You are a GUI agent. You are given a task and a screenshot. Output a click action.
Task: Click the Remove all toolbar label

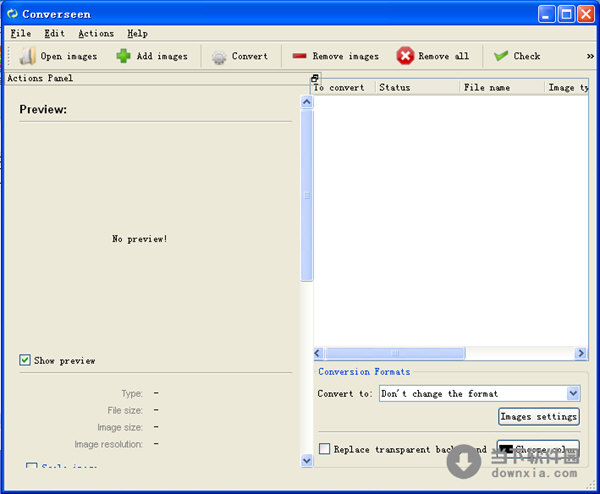click(x=443, y=56)
